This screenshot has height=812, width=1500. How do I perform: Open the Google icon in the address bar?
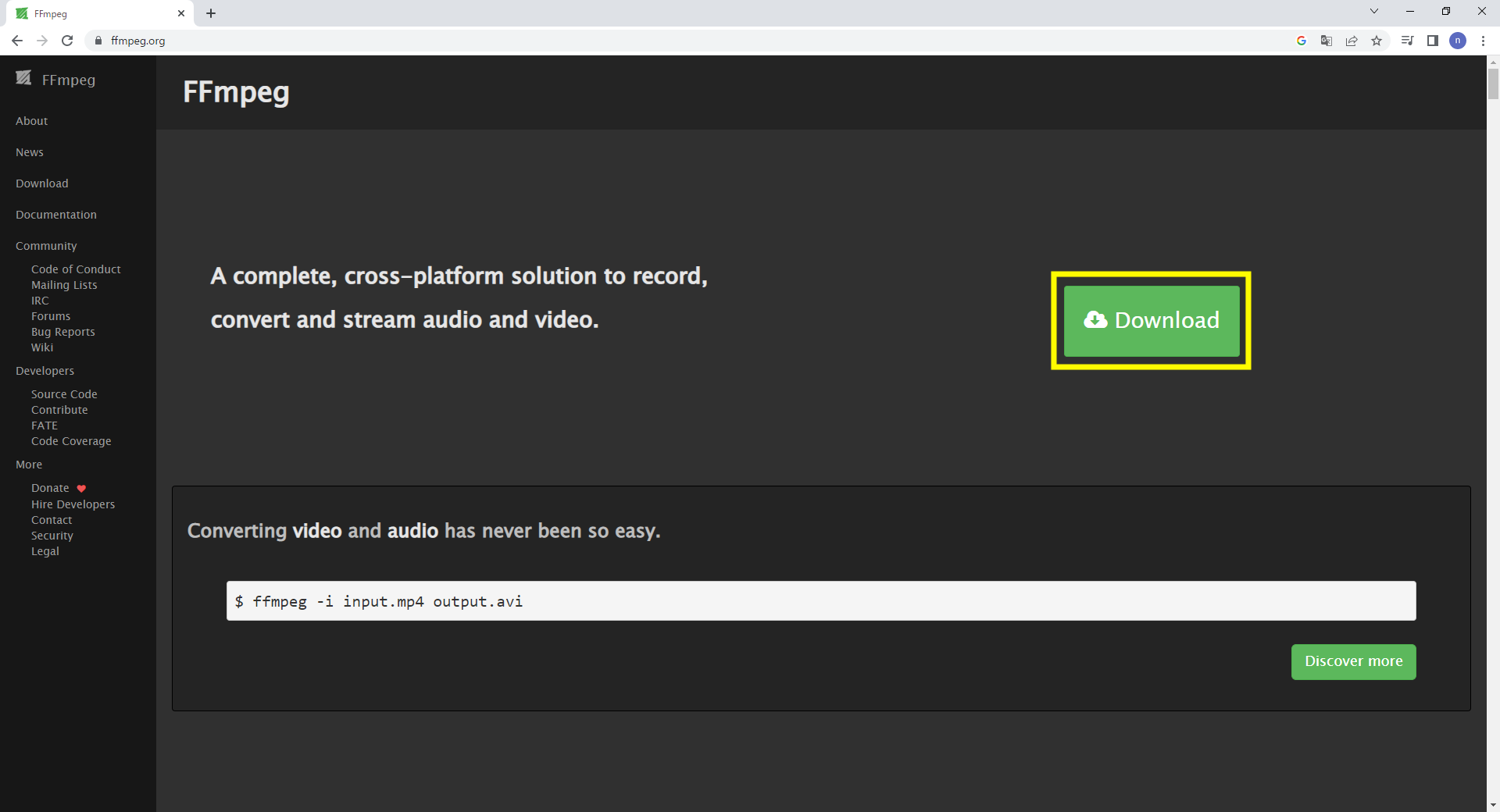pyautogui.click(x=1302, y=41)
